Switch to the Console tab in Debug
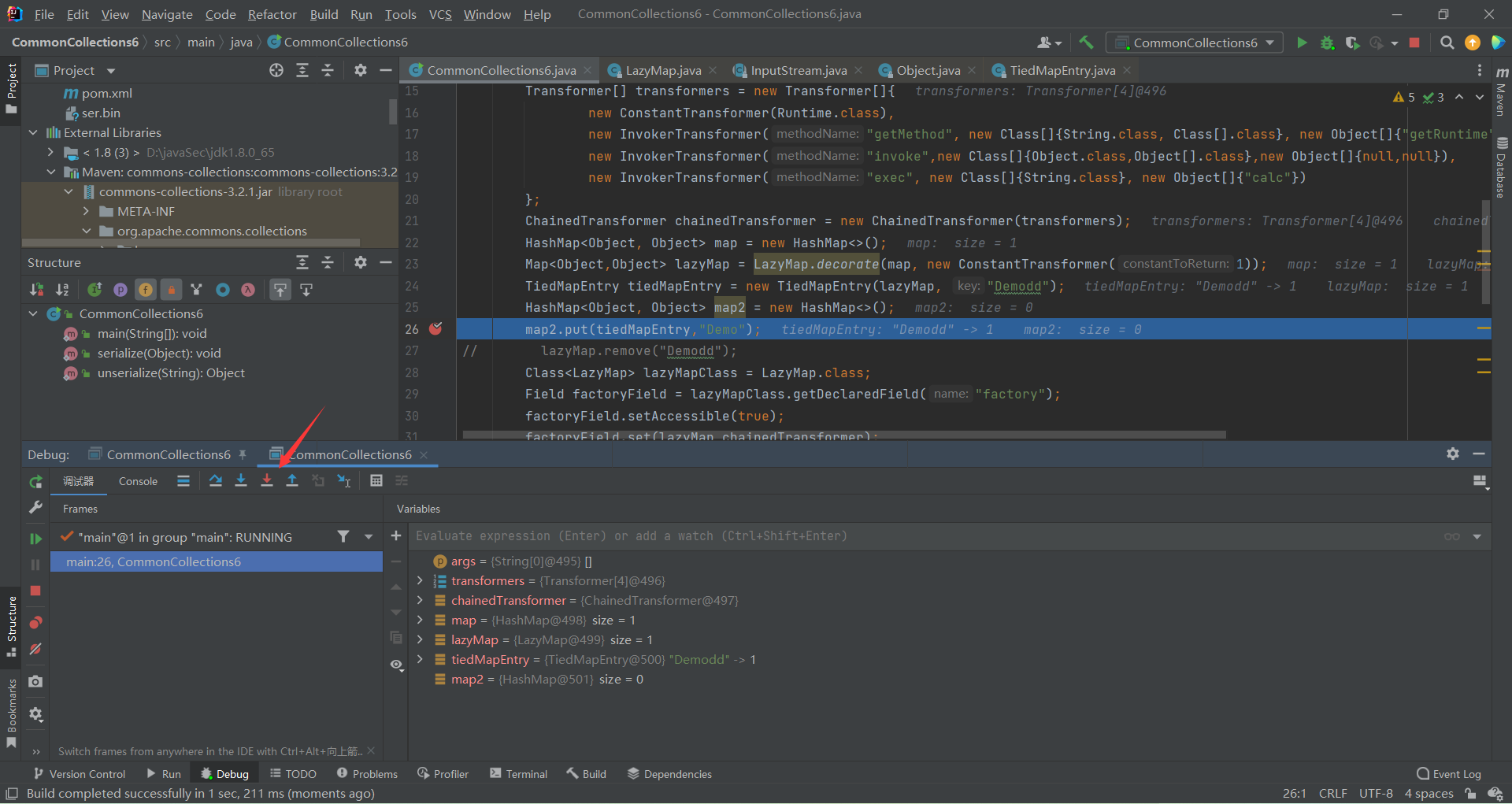Screen dimensions: 1512x804 coord(138,481)
